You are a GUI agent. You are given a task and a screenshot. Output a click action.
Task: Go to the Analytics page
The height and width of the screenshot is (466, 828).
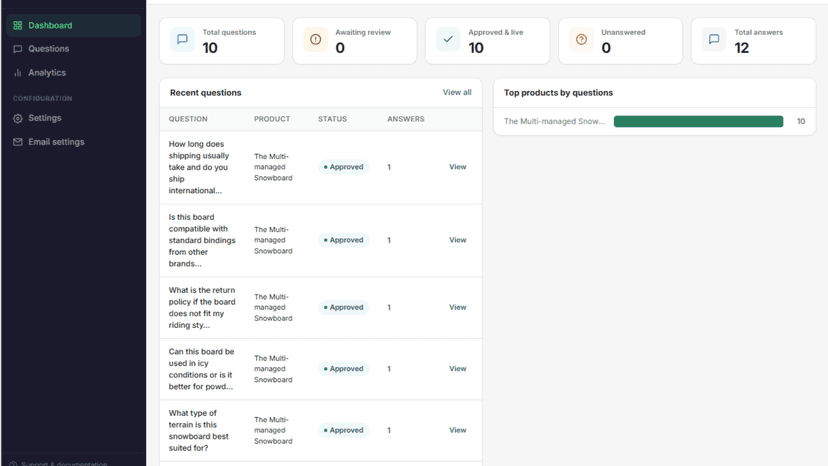pyautogui.click(x=73, y=73)
